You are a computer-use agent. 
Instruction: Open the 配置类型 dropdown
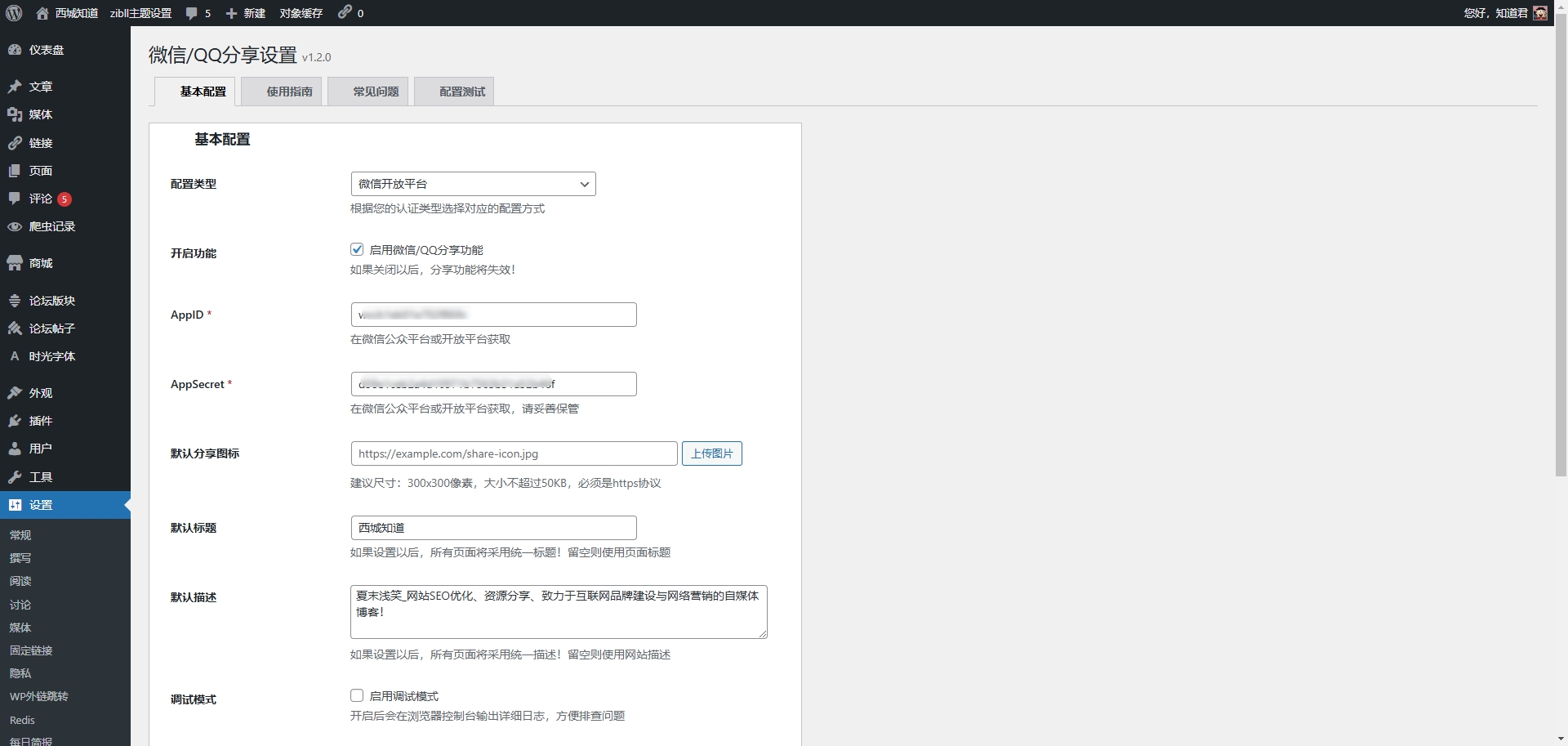[473, 184]
